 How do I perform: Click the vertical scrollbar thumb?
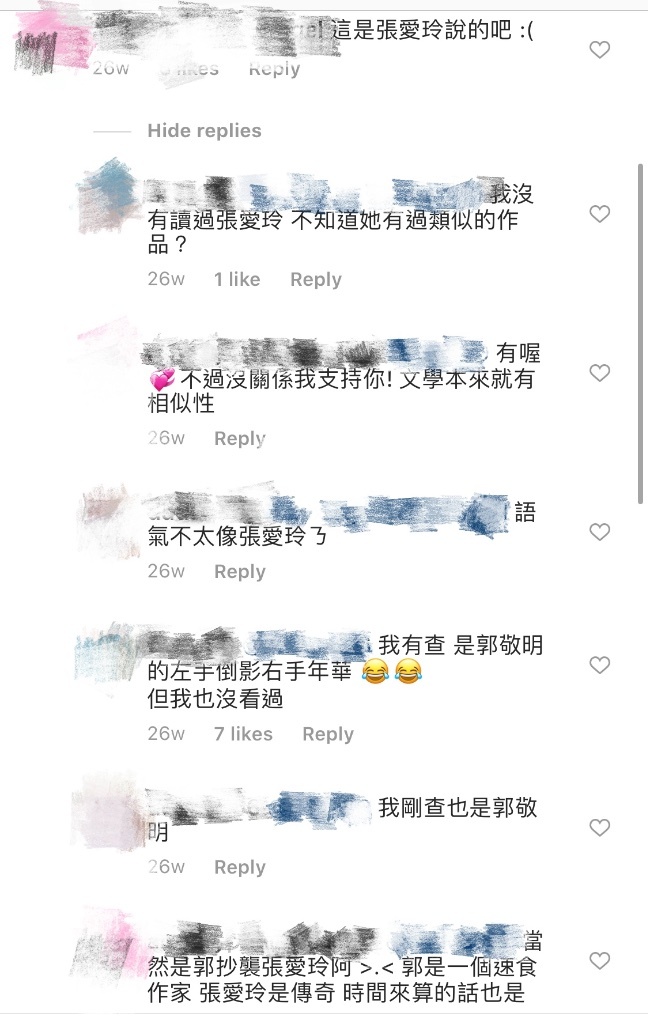(x=640, y=333)
